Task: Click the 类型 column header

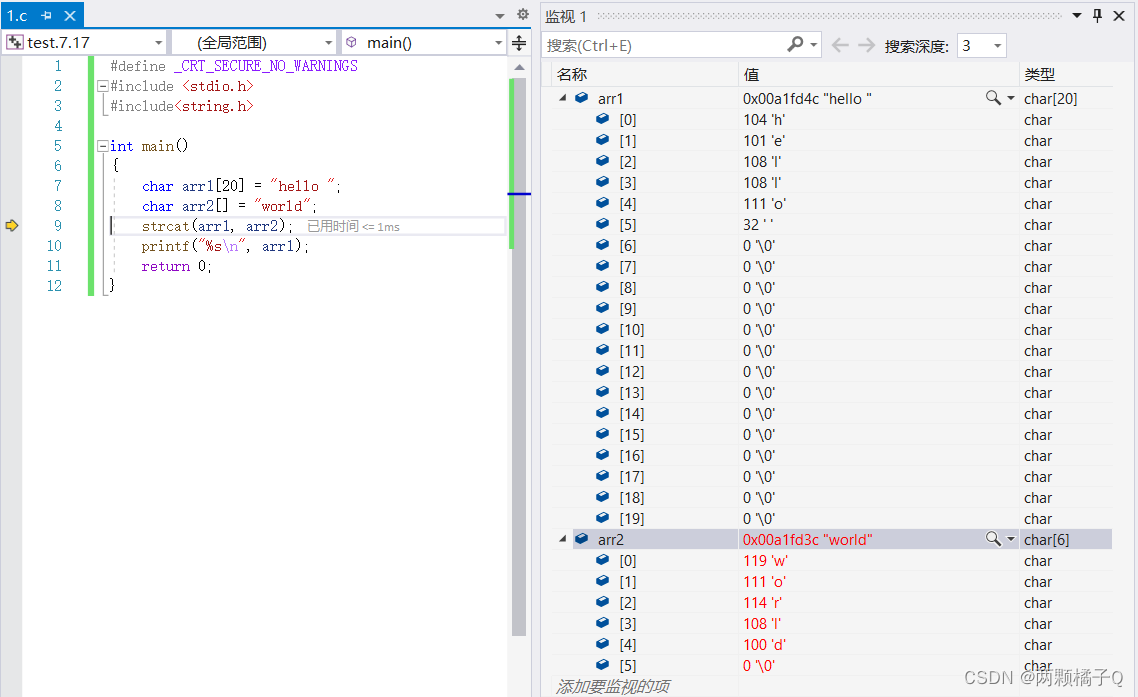Action: coord(1039,74)
